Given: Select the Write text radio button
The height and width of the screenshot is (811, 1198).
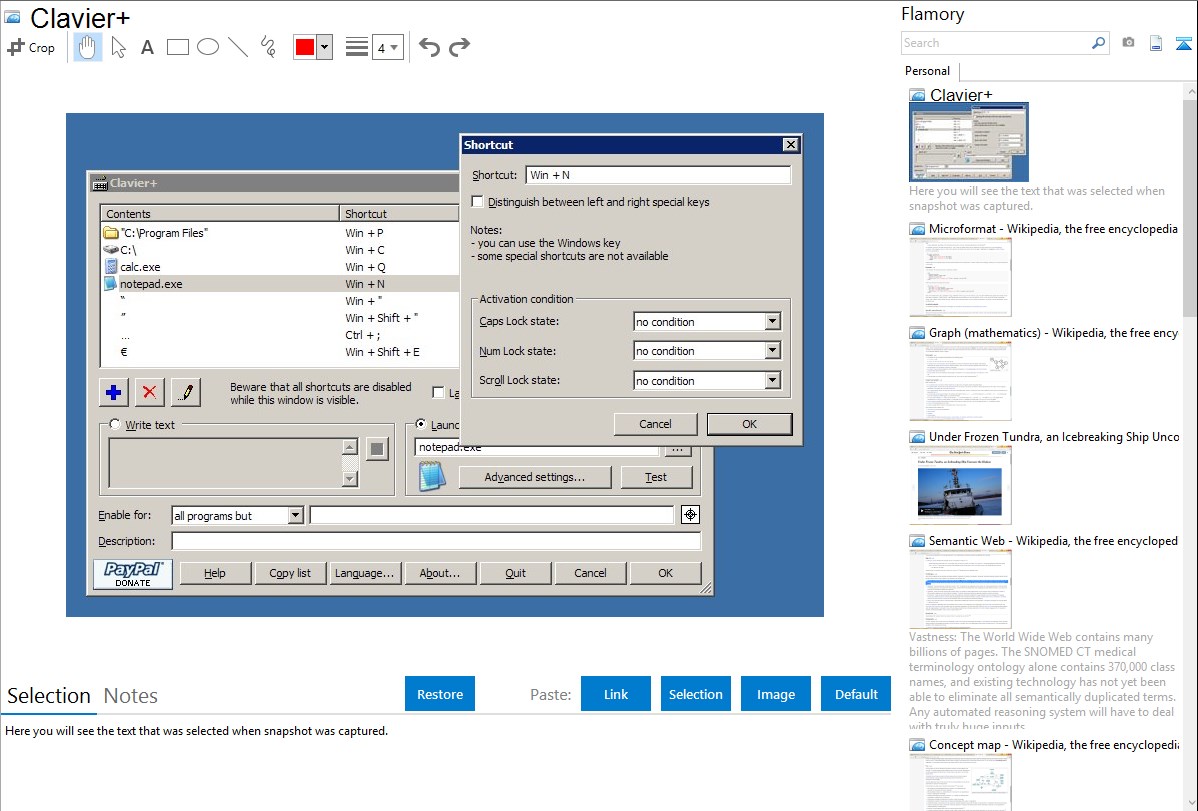Looking at the screenshot, I should (115, 424).
